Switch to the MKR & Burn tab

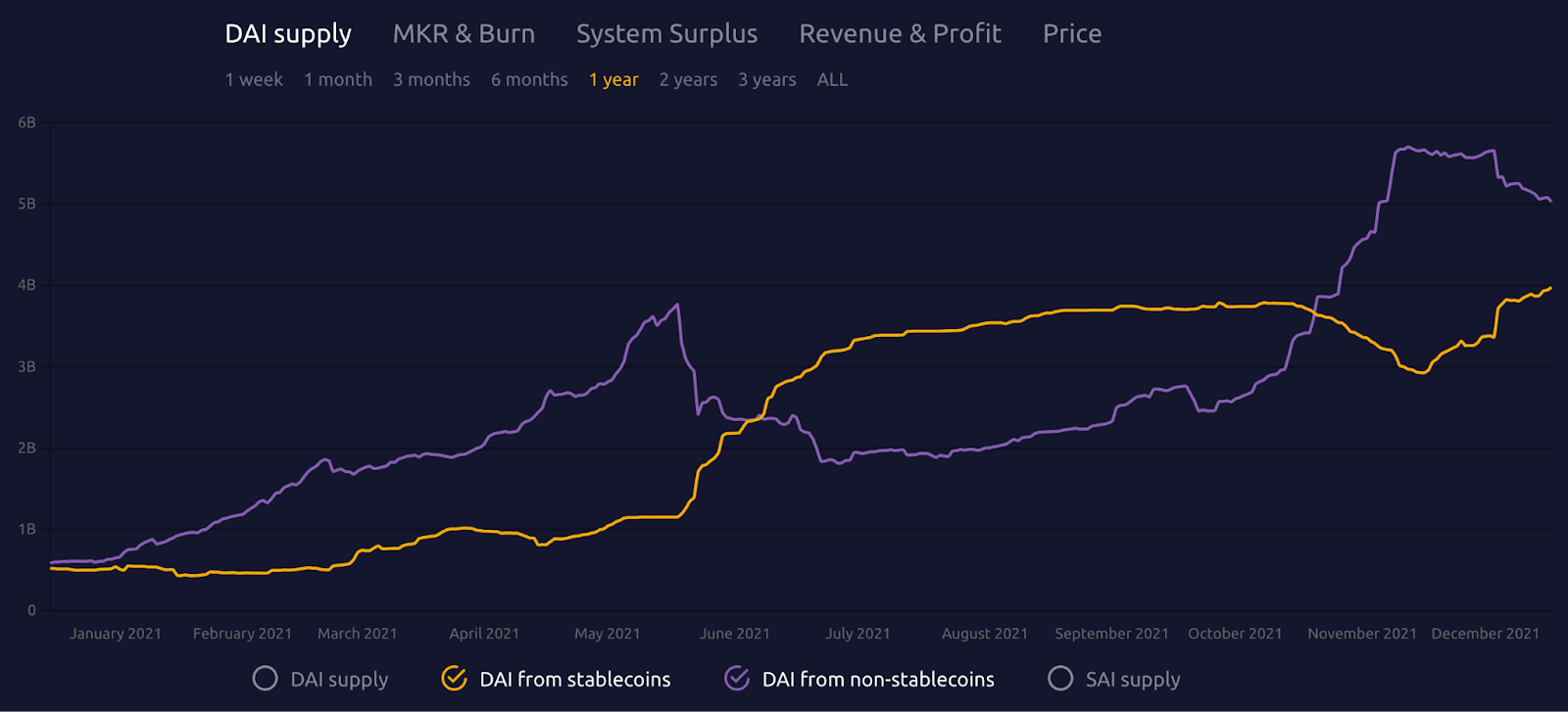(464, 33)
